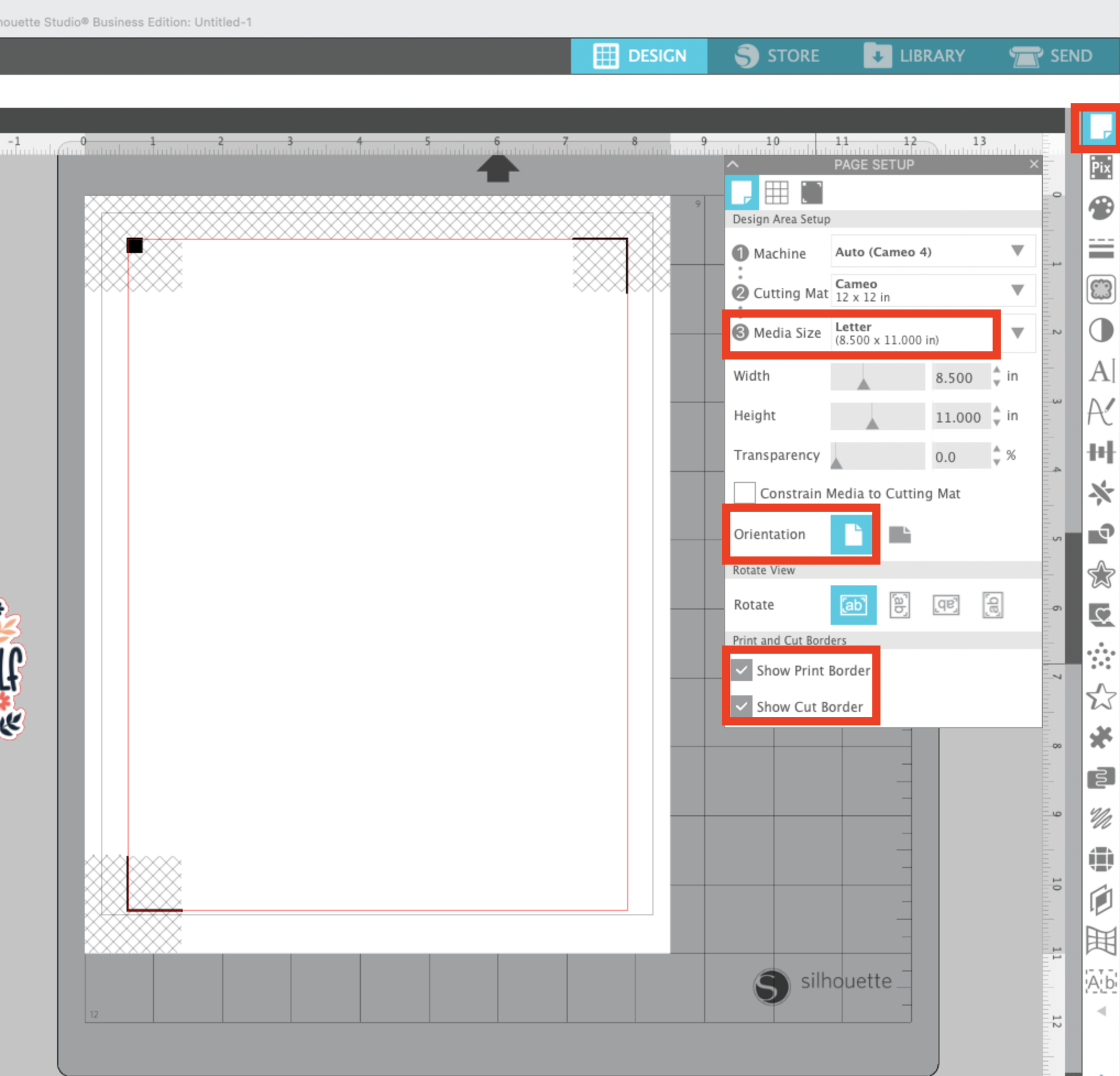Click the Width value input field

pyautogui.click(x=960, y=377)
